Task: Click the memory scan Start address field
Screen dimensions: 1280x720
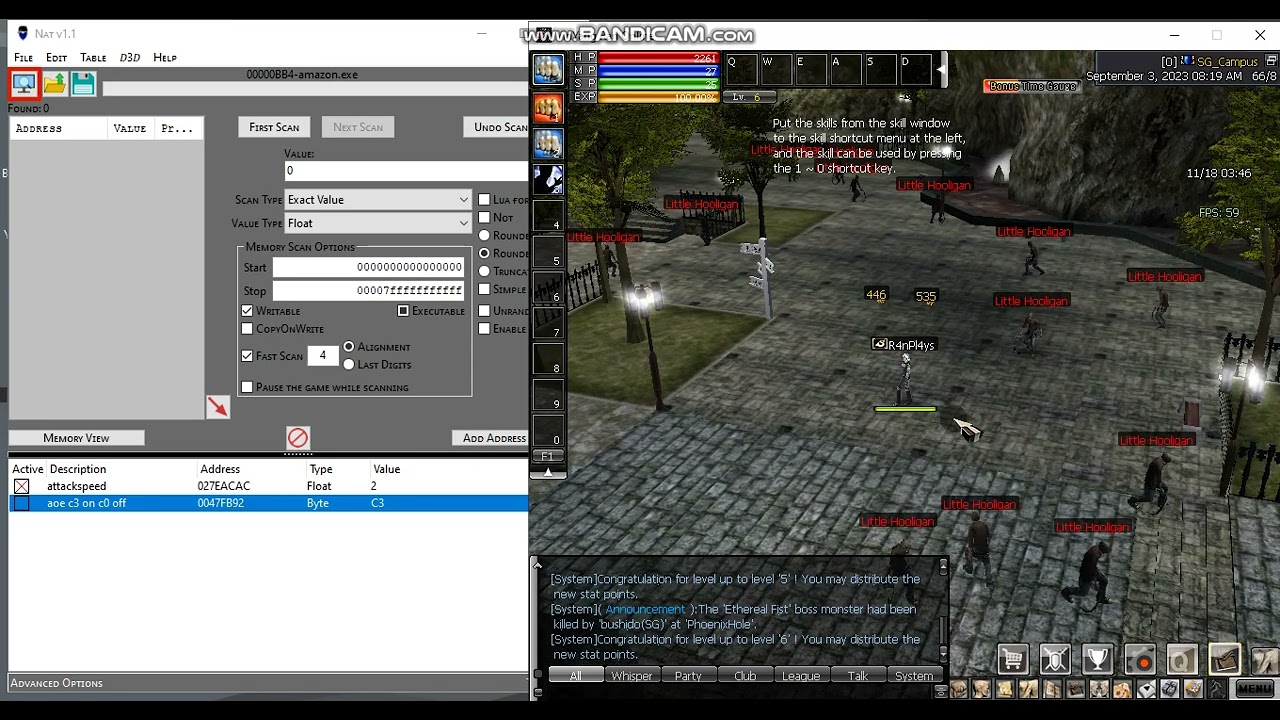Action: 368,267
